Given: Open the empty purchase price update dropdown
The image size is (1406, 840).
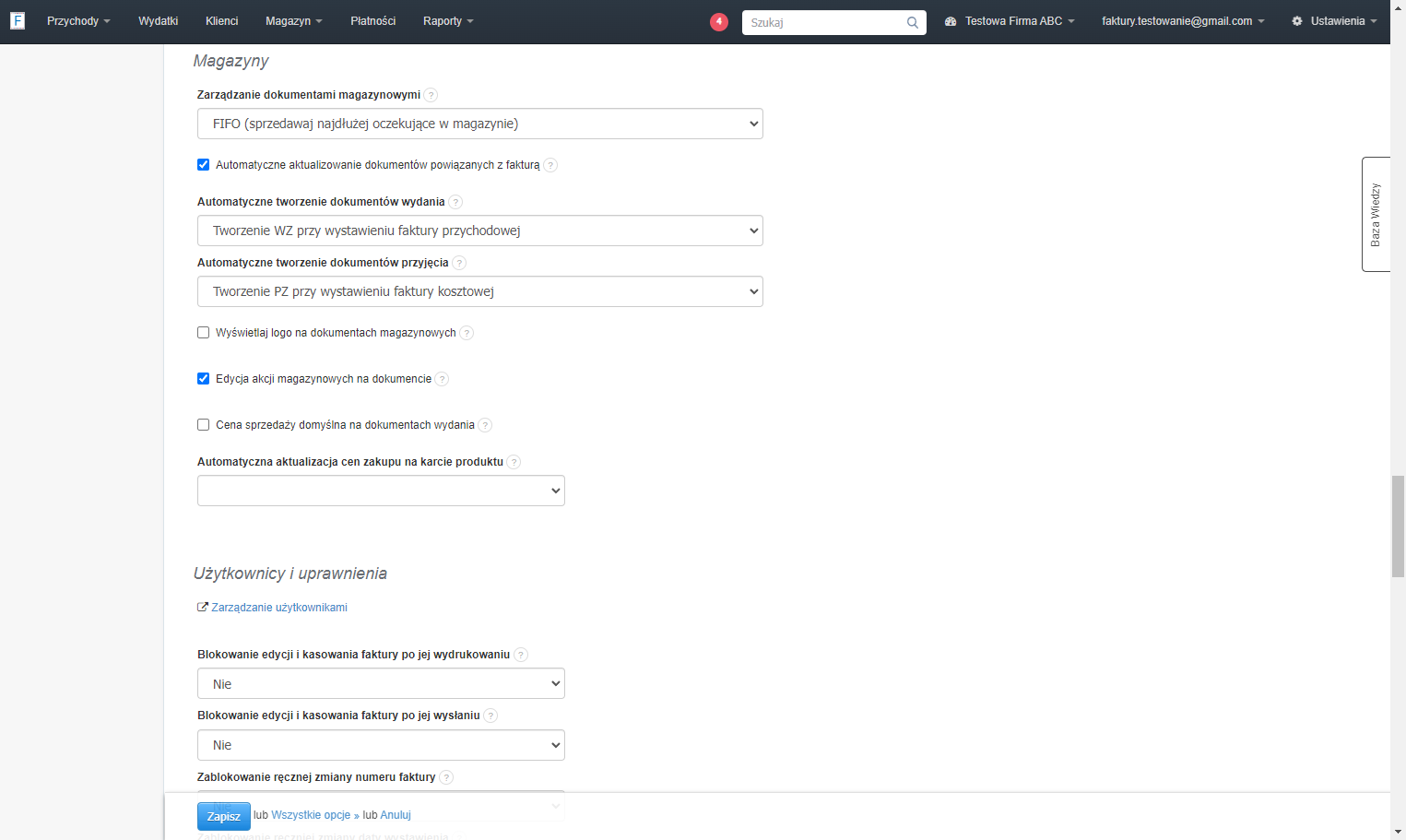Looking at the screenshot, I should [x=381, y=491].
